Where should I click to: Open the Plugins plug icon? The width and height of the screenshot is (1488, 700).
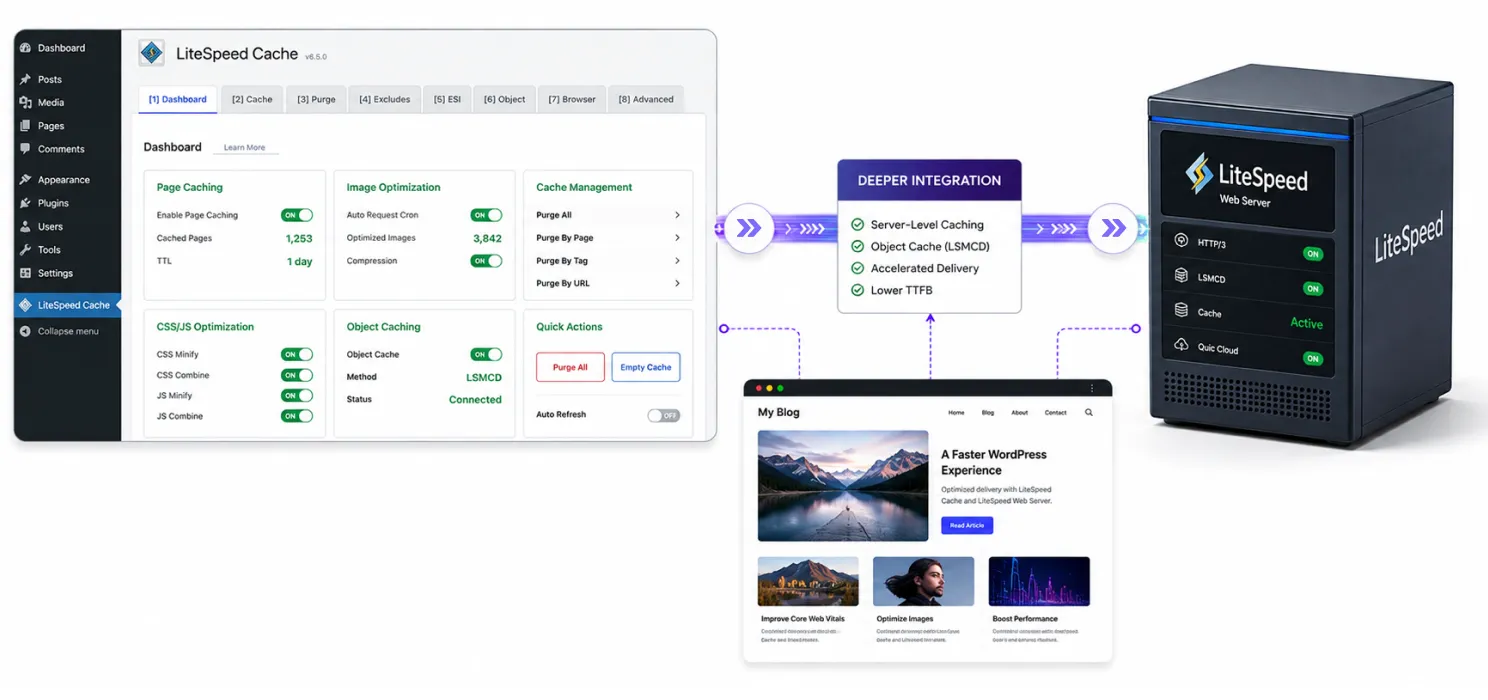click(26, 203)
